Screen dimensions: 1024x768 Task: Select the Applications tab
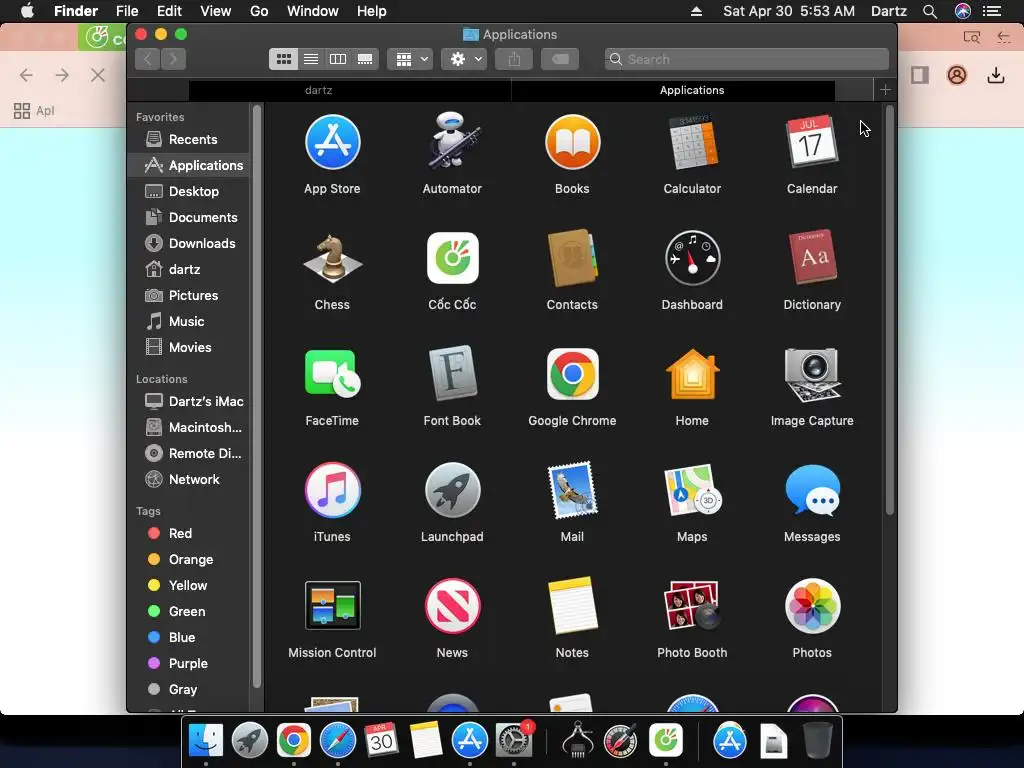pyautogui.click(x=692, y=90)
